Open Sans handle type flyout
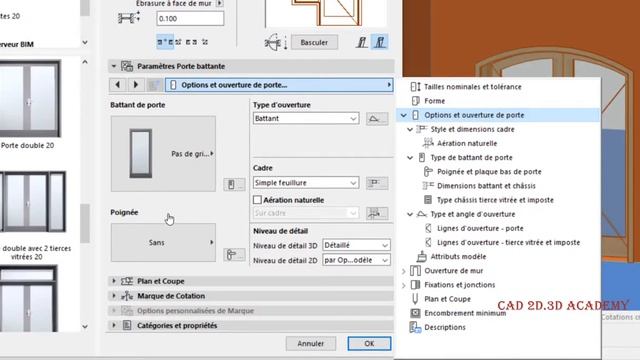This screenshot has height=360, width=640. (163, 242)
